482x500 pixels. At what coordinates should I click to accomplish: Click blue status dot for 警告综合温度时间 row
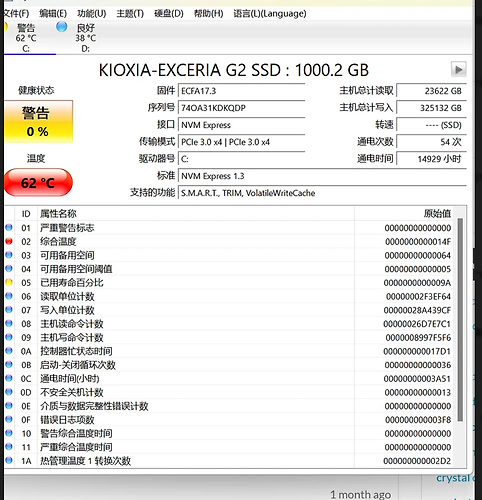[x=9, y=433]
